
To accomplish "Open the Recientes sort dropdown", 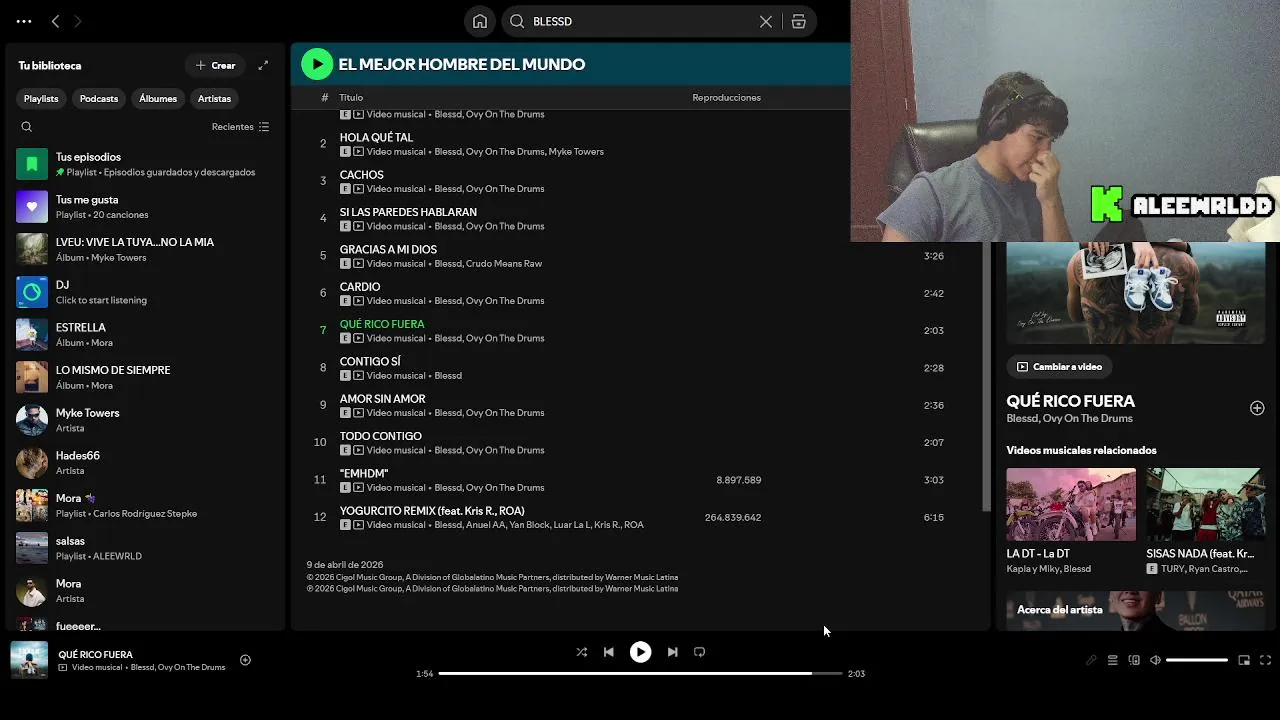I will (x=240, y=127).
